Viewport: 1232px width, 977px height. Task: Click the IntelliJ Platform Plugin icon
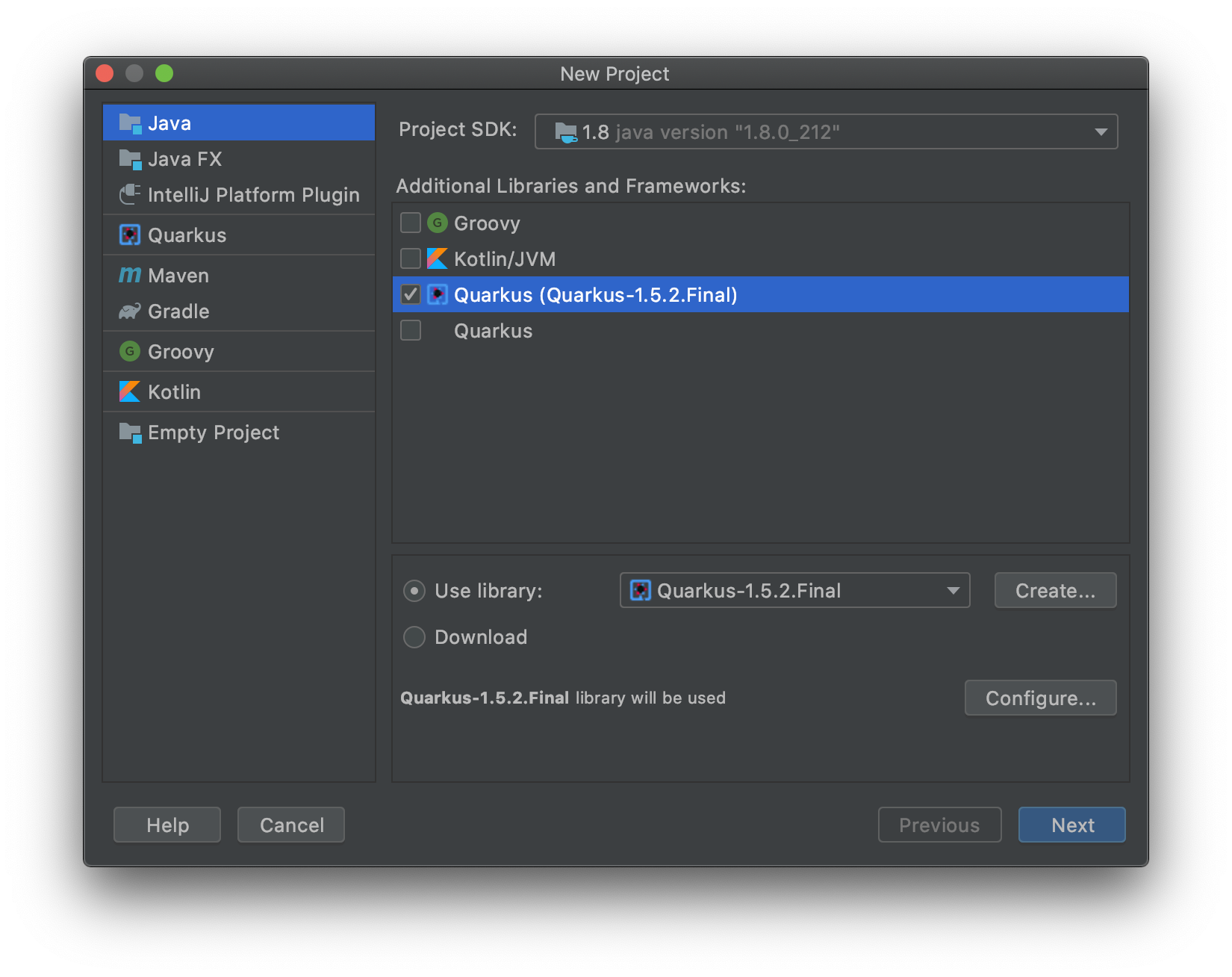[130, 195]
